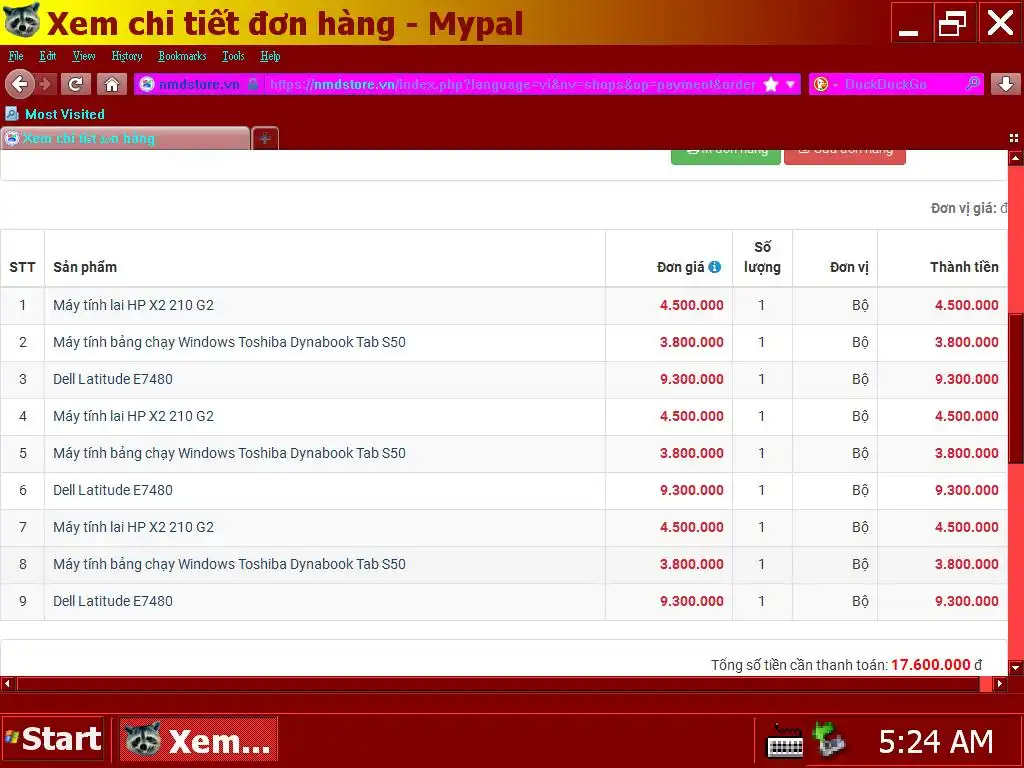Click the Thành tiền 4.500.000 in row 1
Screen dimensions: 1024x768
(967, 305)
